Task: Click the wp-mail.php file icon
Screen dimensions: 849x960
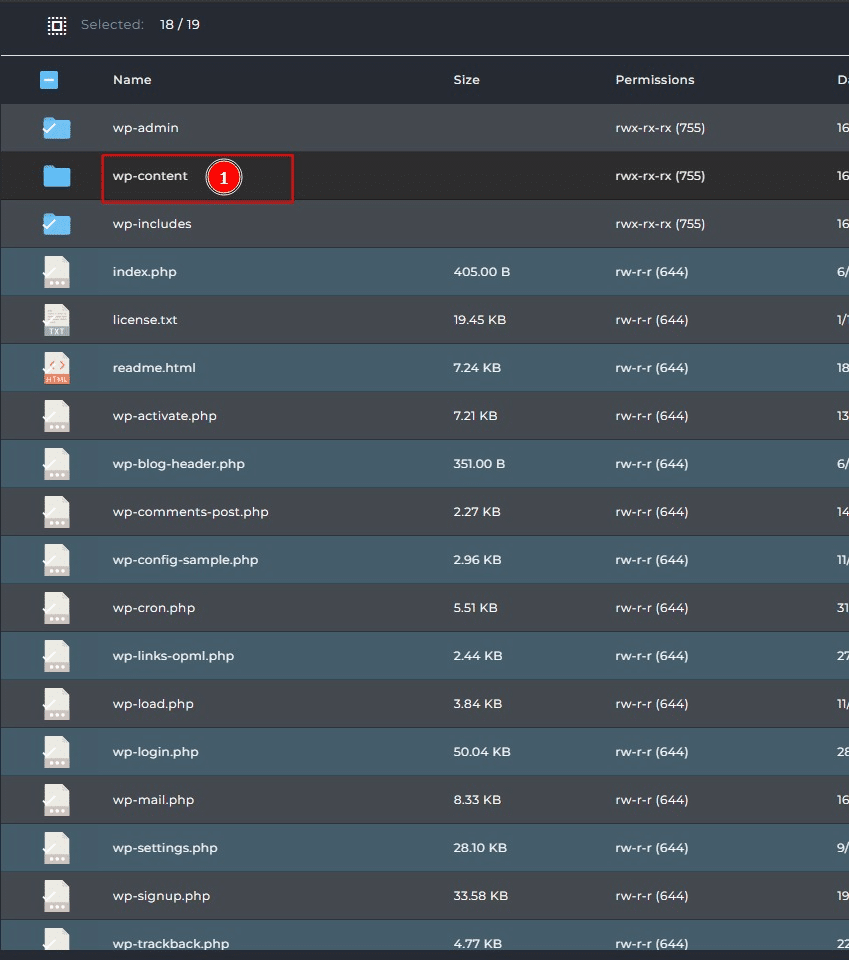Action: point(57,800)
